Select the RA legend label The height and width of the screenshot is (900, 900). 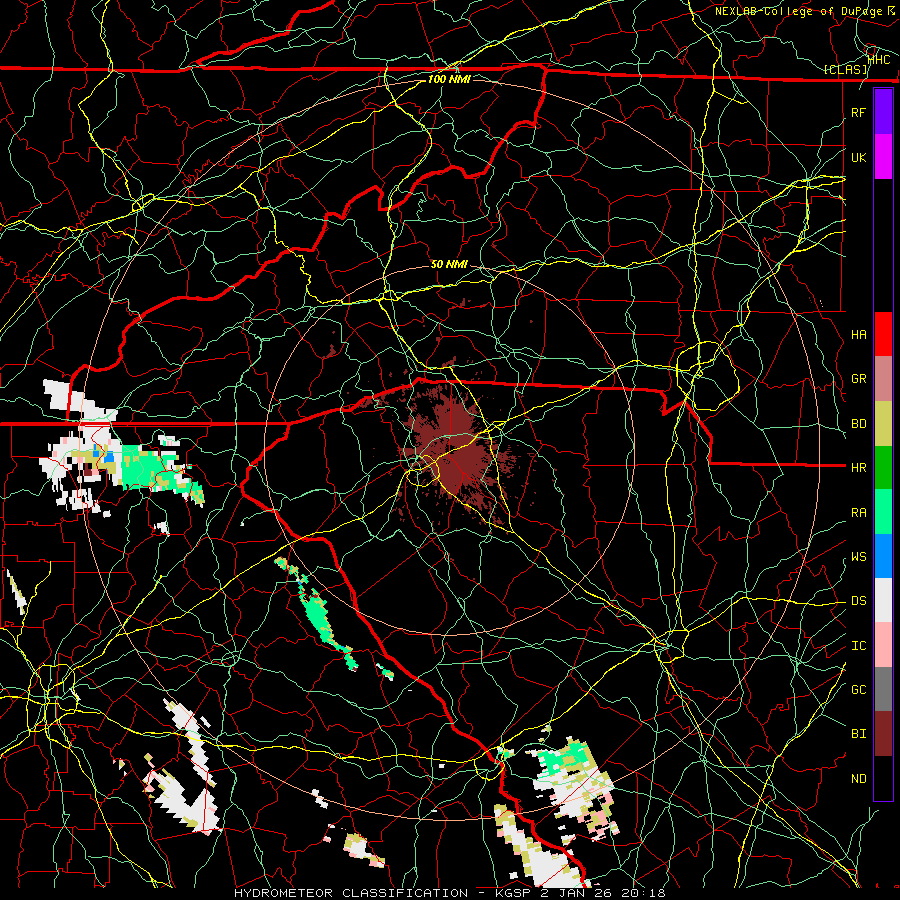pyautogui.click(x=858, y=513)
